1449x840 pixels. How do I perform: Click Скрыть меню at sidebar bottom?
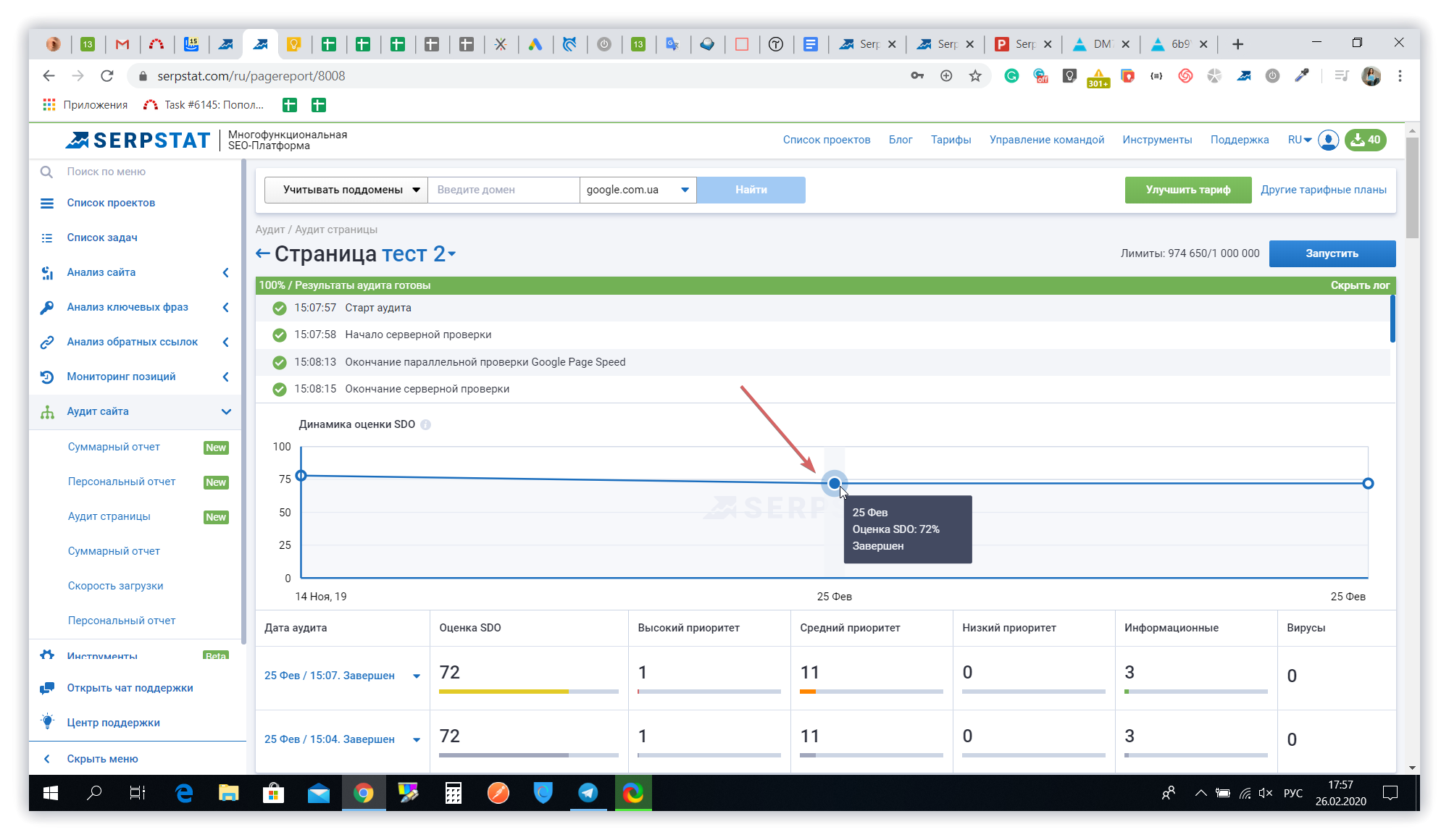[102, 759]
